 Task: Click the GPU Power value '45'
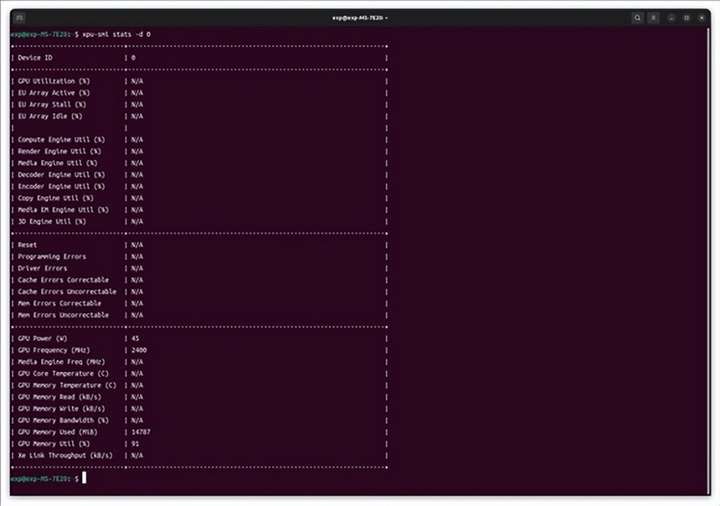(x=135, y=339)
